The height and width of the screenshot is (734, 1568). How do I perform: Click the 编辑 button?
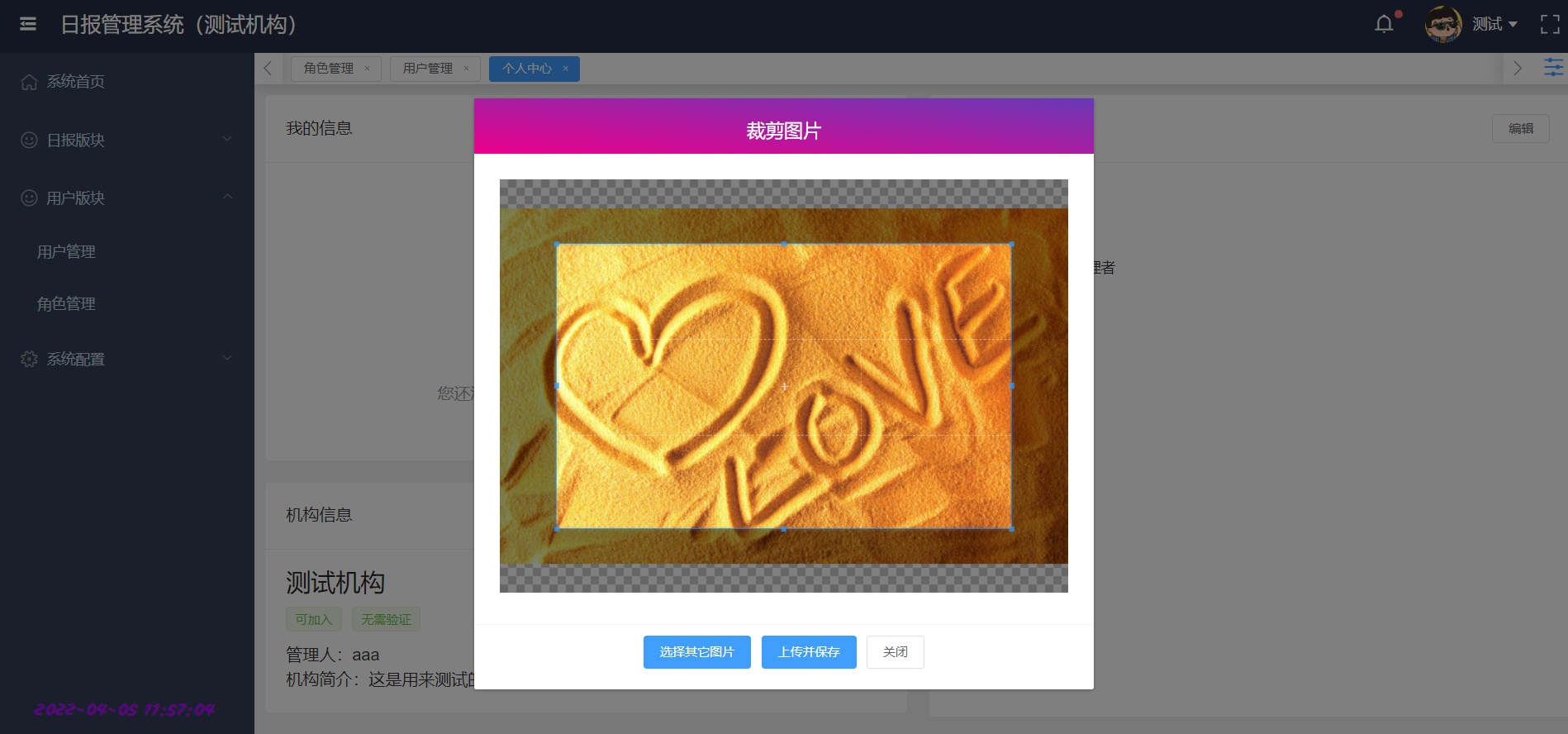[x=1521, y=128]
